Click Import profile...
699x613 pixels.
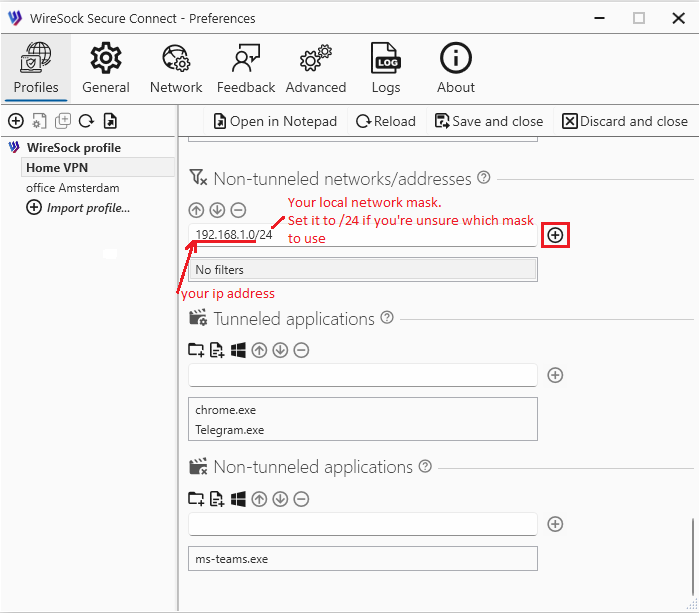[78, 208]
